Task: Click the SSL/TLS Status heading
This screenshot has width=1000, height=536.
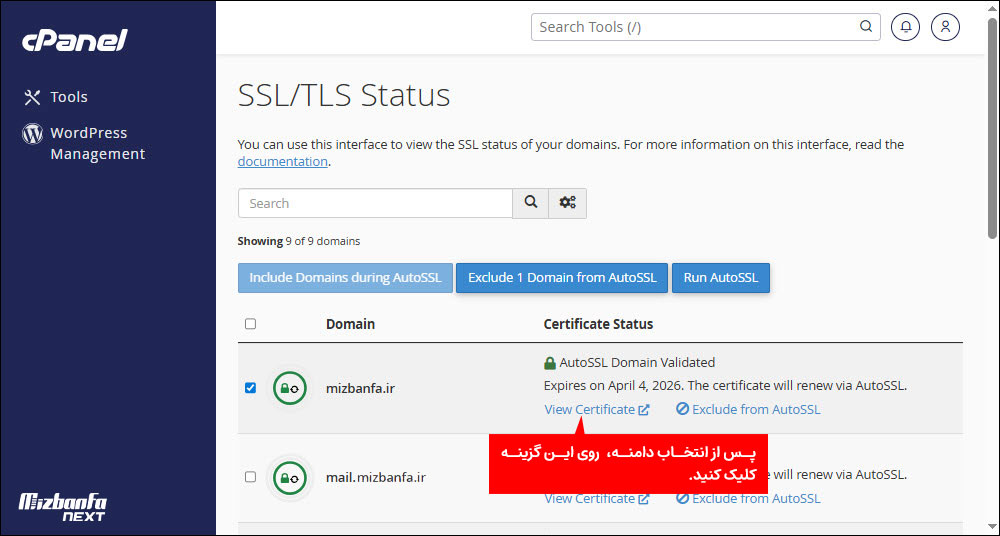Action: coord(344,95)
